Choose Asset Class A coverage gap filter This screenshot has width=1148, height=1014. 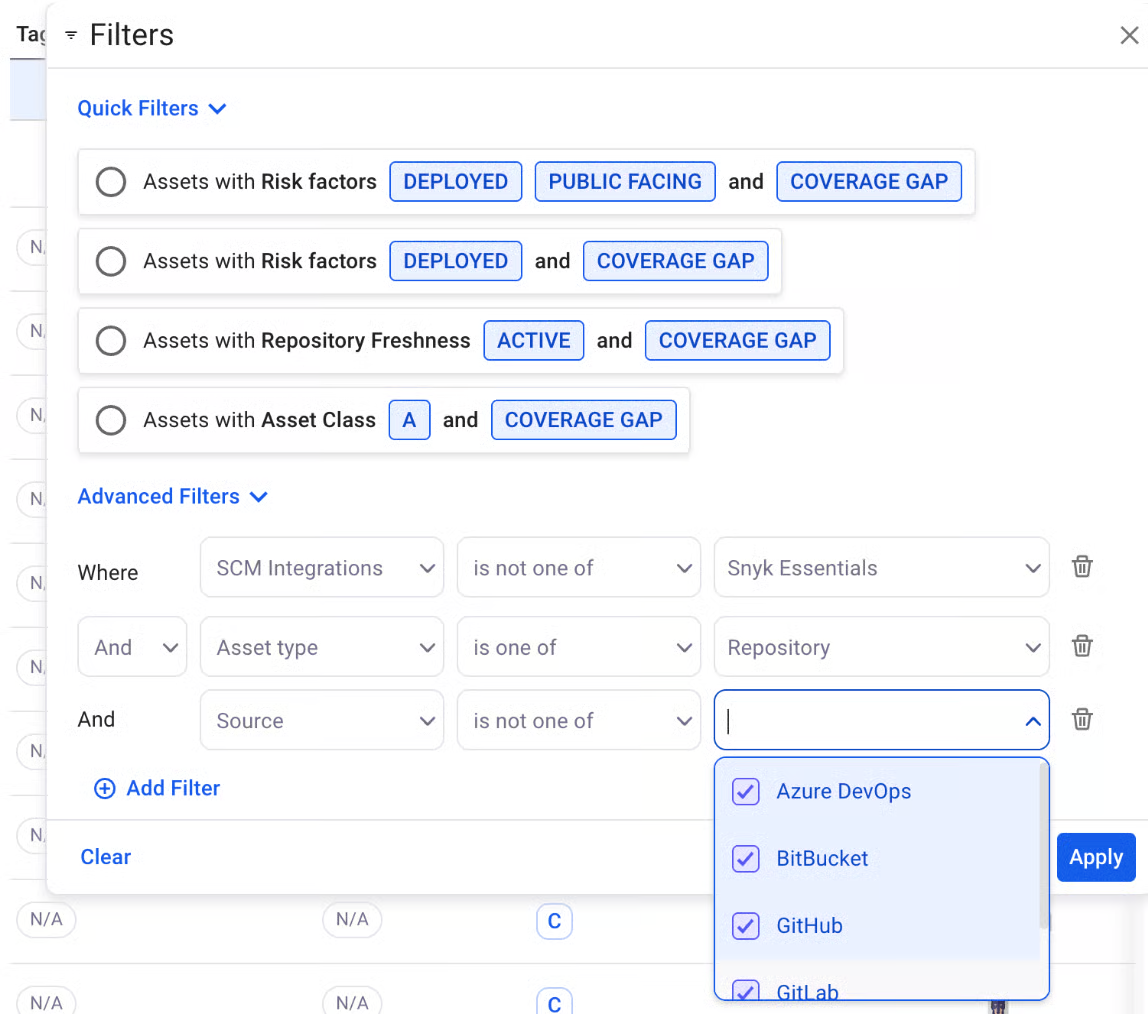pyautogui.click(x=110, y=420)
